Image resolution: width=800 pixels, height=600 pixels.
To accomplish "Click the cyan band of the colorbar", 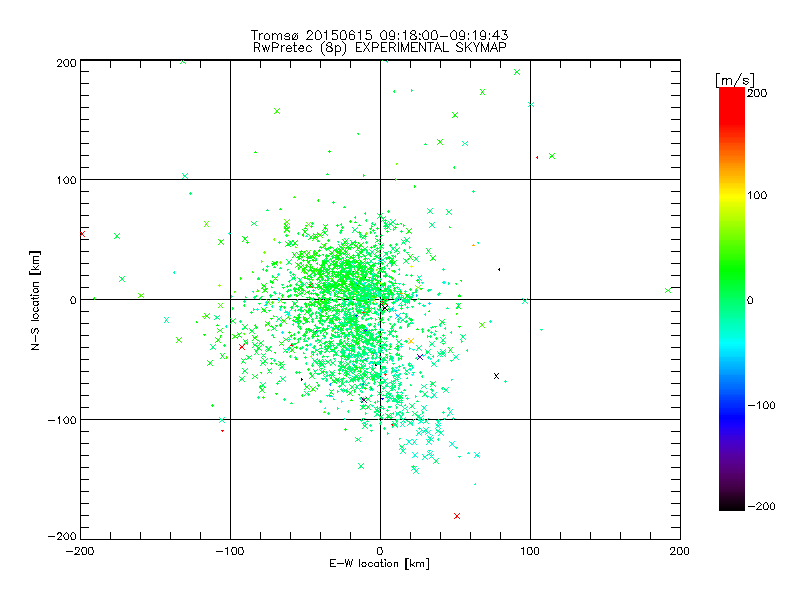I will 732,346.
